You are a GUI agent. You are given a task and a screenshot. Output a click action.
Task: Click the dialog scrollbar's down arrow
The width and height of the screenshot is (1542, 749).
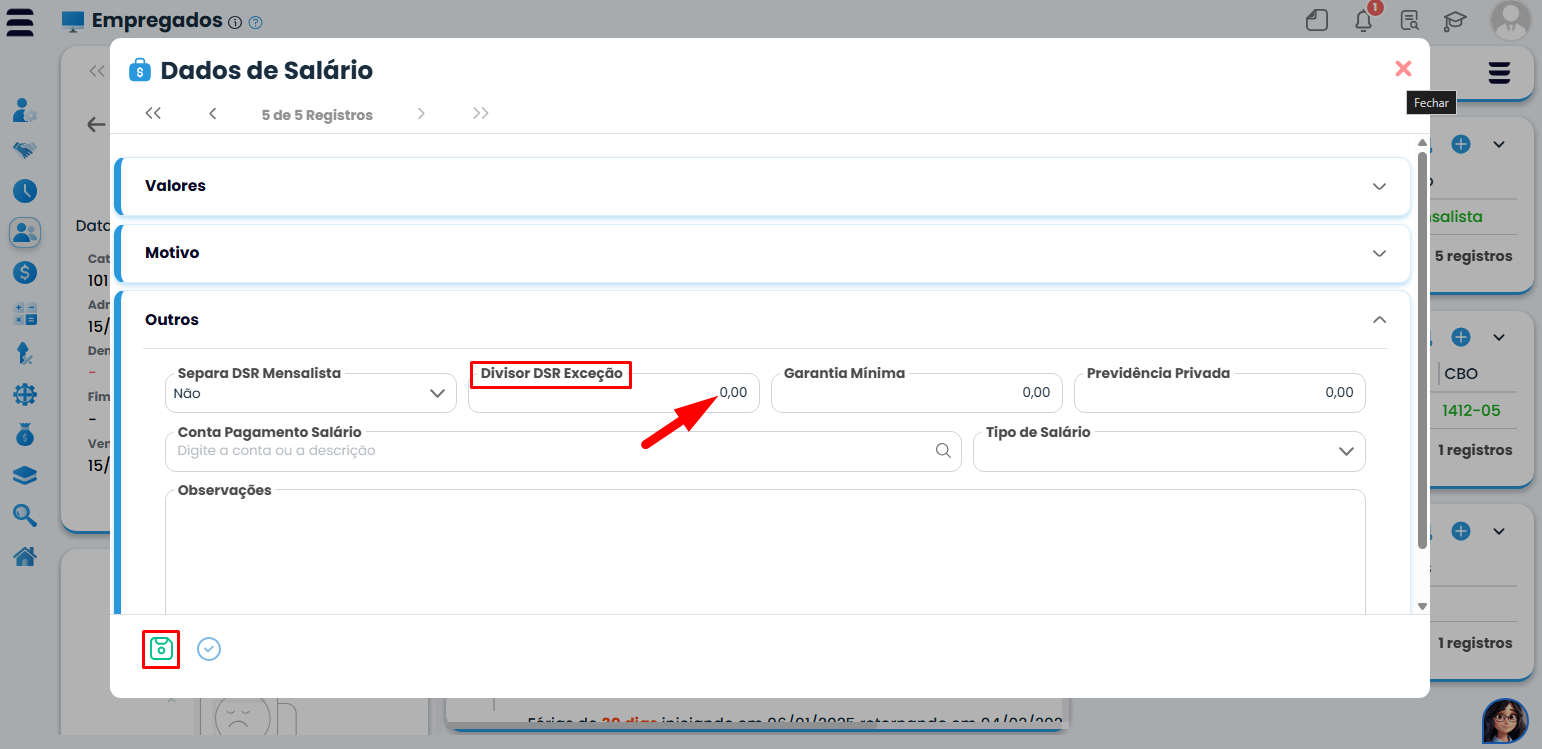click(x=1423, y=606)
